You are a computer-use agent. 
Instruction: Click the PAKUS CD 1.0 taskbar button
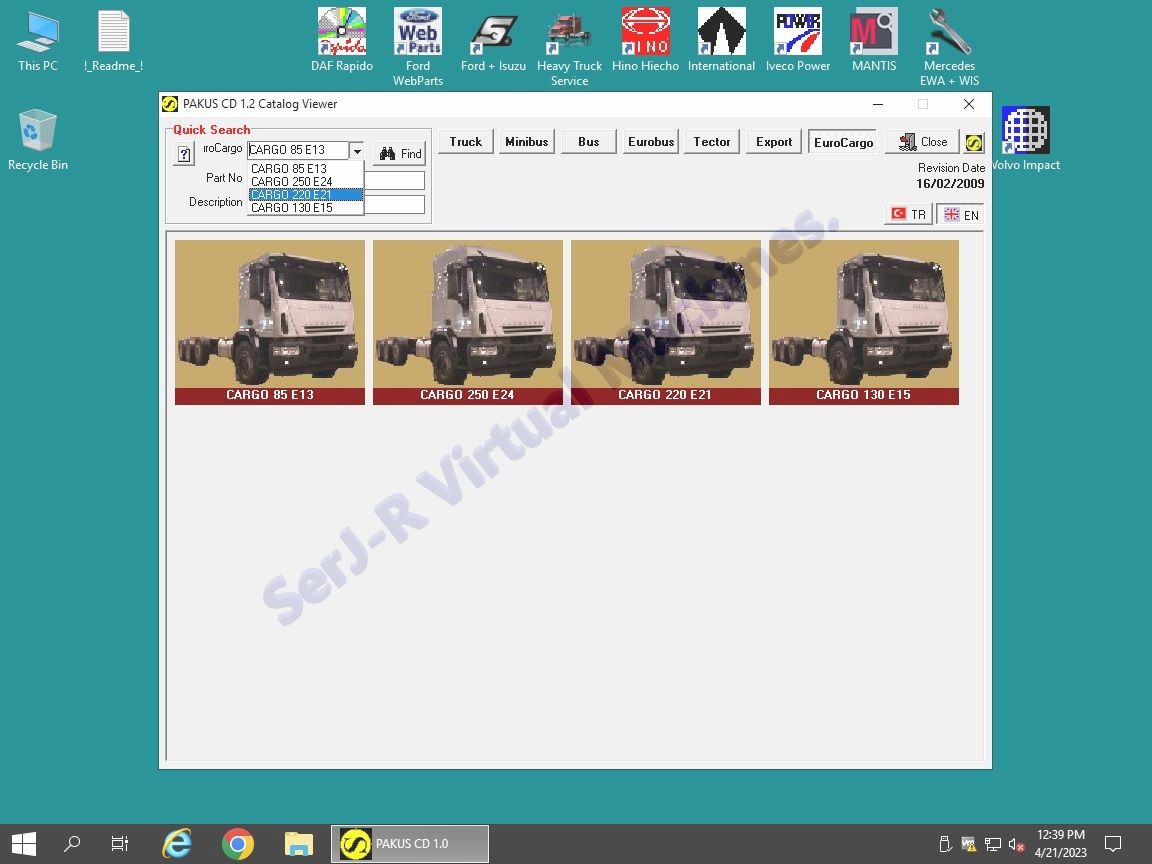410,843
